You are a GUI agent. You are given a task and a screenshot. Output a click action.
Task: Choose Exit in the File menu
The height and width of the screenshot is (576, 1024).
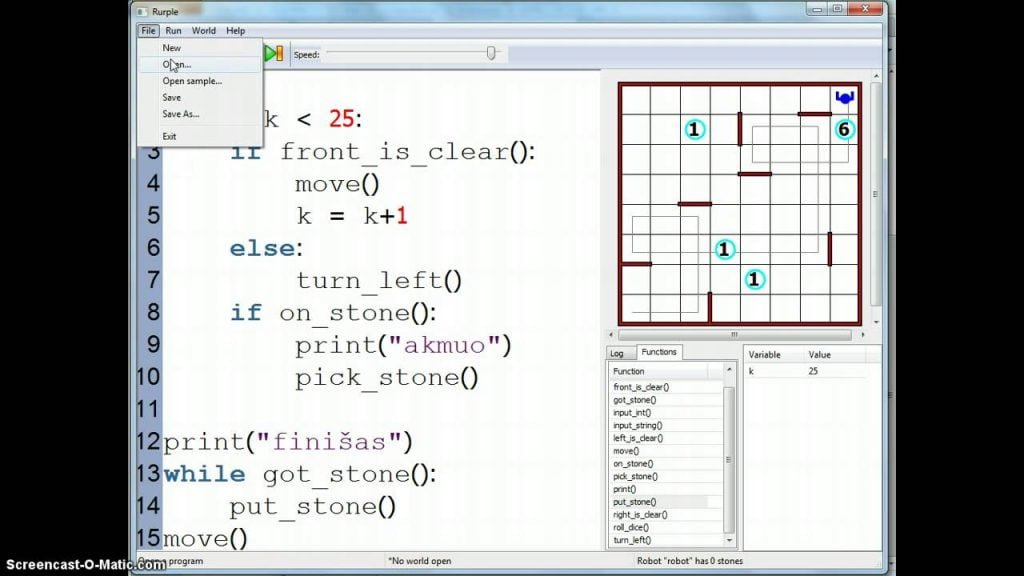(169, 136)
